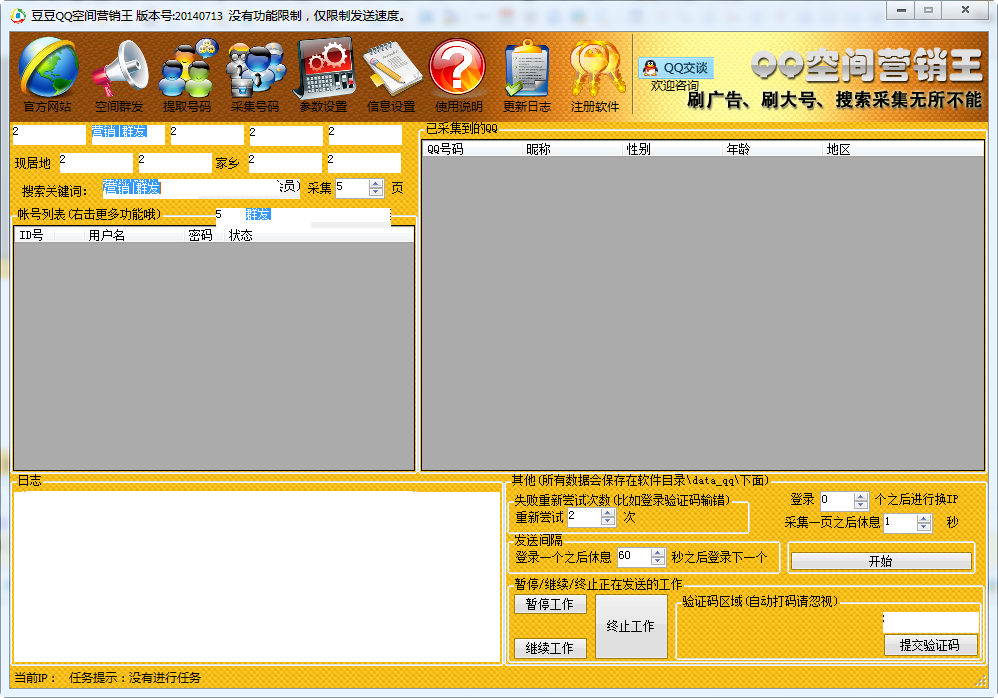Click the captcha input box above 提交验证码
Screen dimensions: 998x698
[x=931, y=623]
